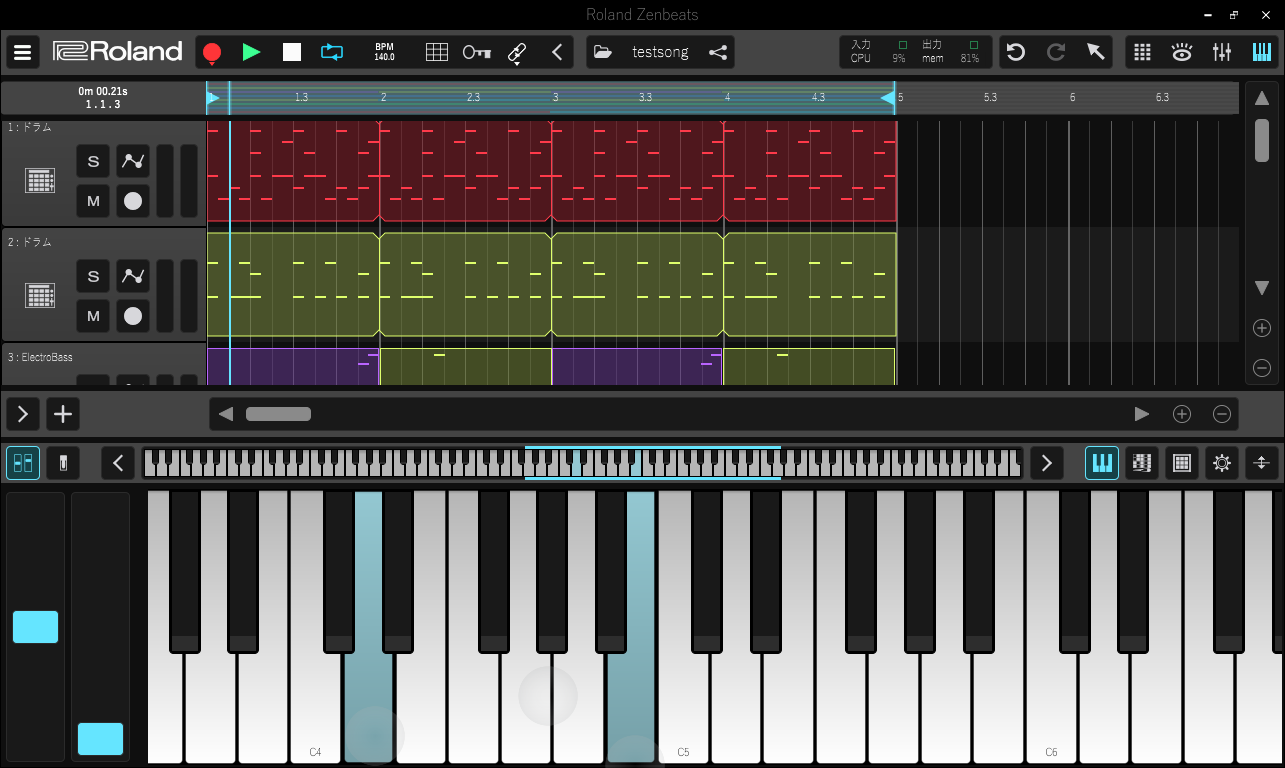Zoom out vertically on tracks
Image resolution: width=1285 pixels, height=768 pixels.
pos(1262,368)
